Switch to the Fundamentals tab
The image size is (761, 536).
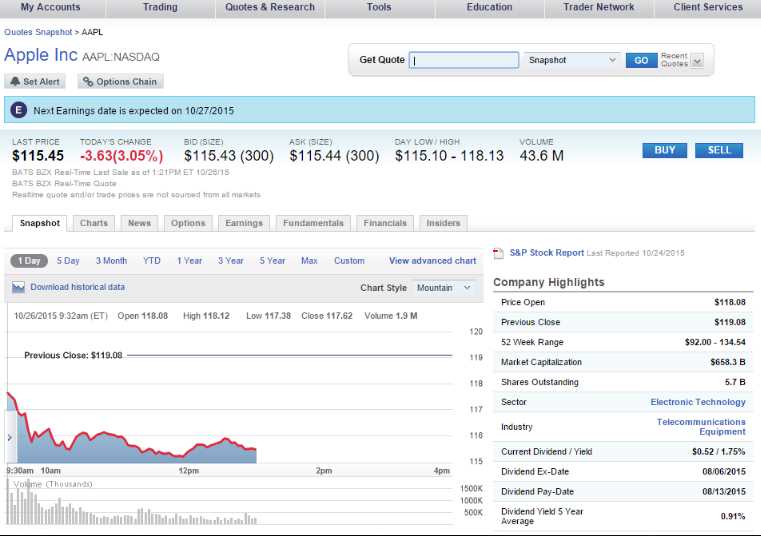click(313, 223)
